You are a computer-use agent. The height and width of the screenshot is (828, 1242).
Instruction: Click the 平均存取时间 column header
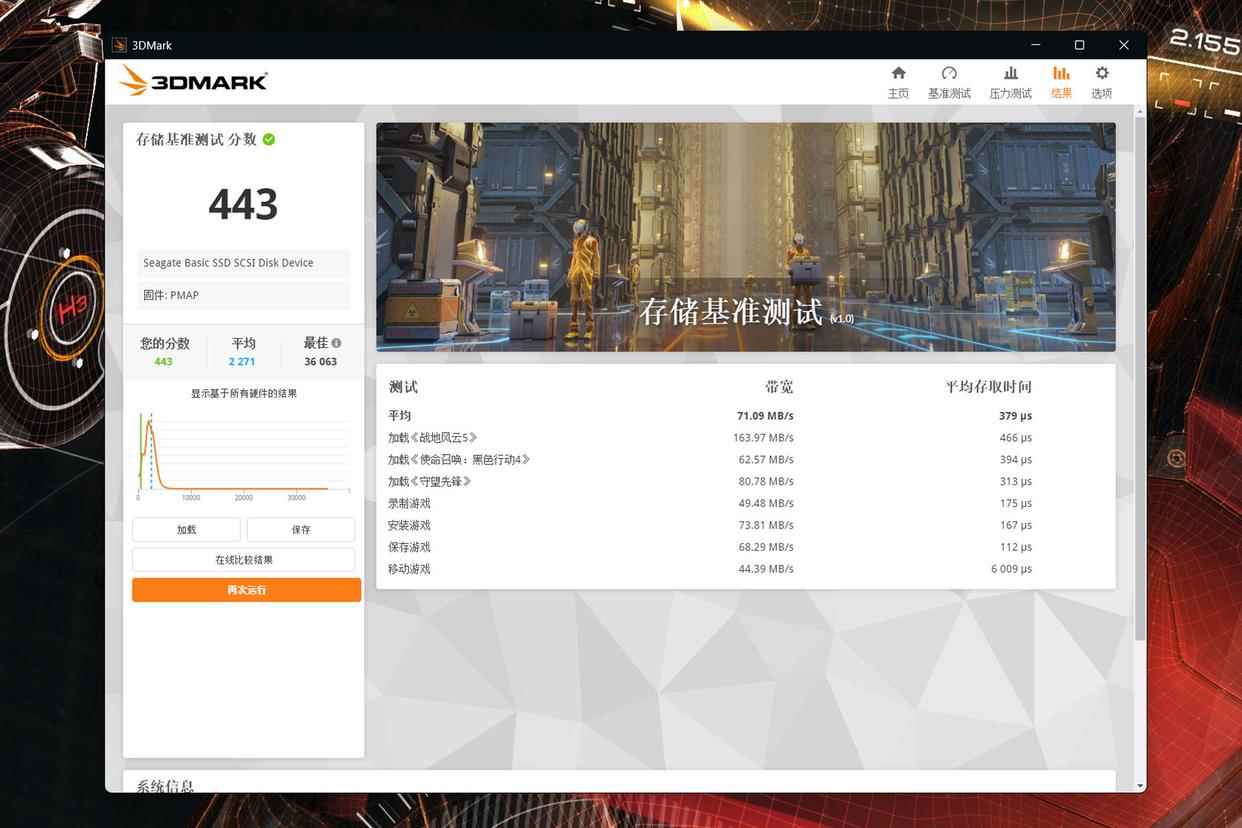point(989,387)
